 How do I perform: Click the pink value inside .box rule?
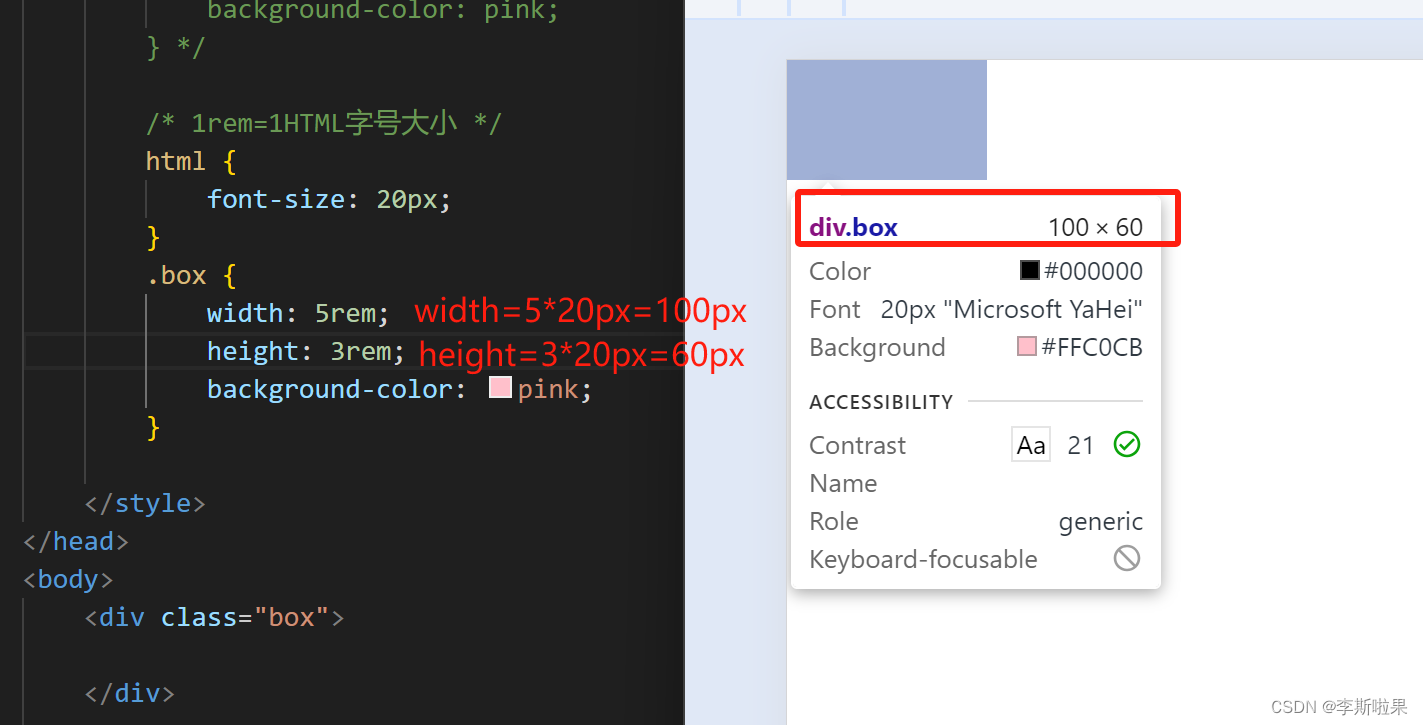click(548, 389)
